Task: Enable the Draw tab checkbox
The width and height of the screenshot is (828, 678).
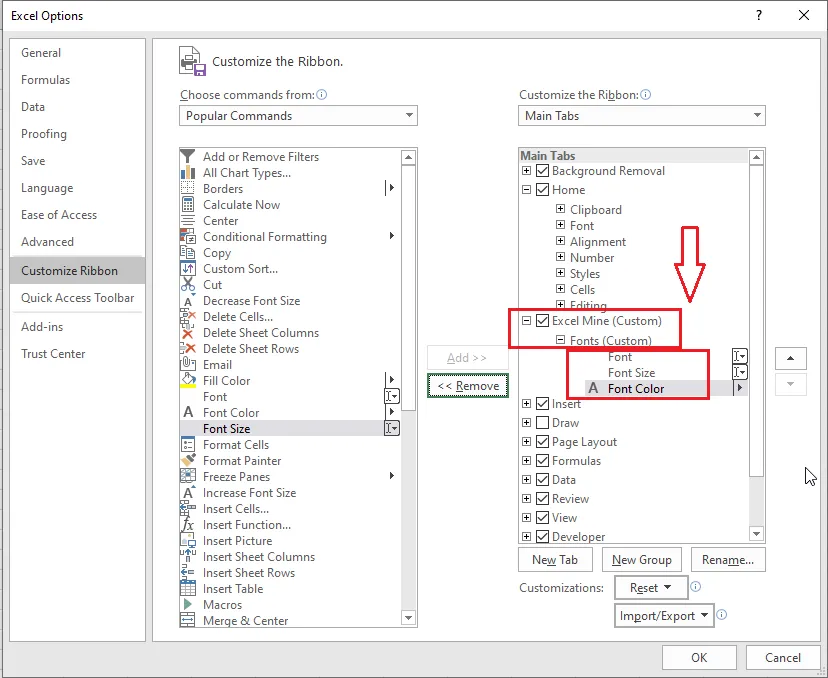Action: click(x=542, y=422)
